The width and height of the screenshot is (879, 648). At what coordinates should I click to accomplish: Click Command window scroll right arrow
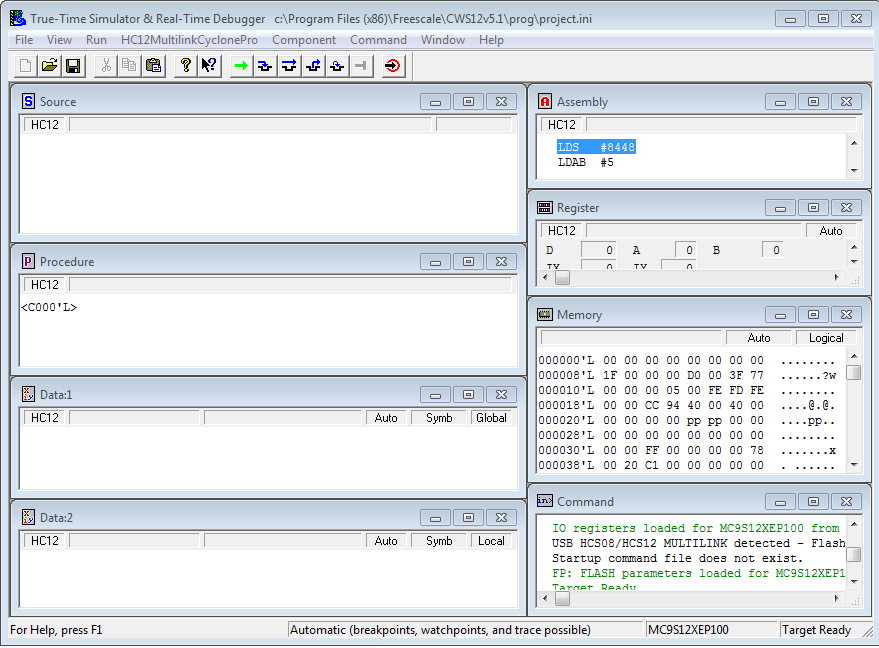click(x=836, y=598)
